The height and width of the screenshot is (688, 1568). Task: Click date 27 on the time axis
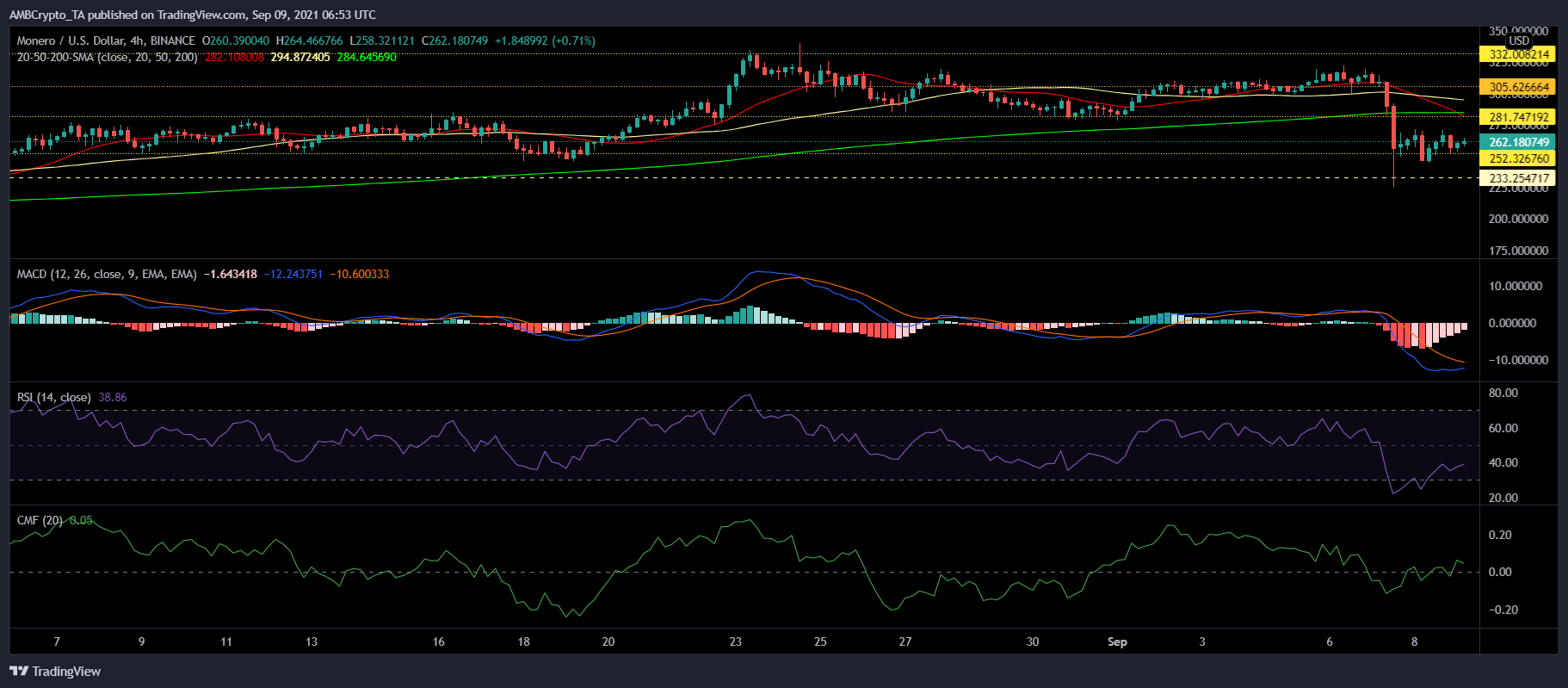pyautogui.click(x=905, y=642)
